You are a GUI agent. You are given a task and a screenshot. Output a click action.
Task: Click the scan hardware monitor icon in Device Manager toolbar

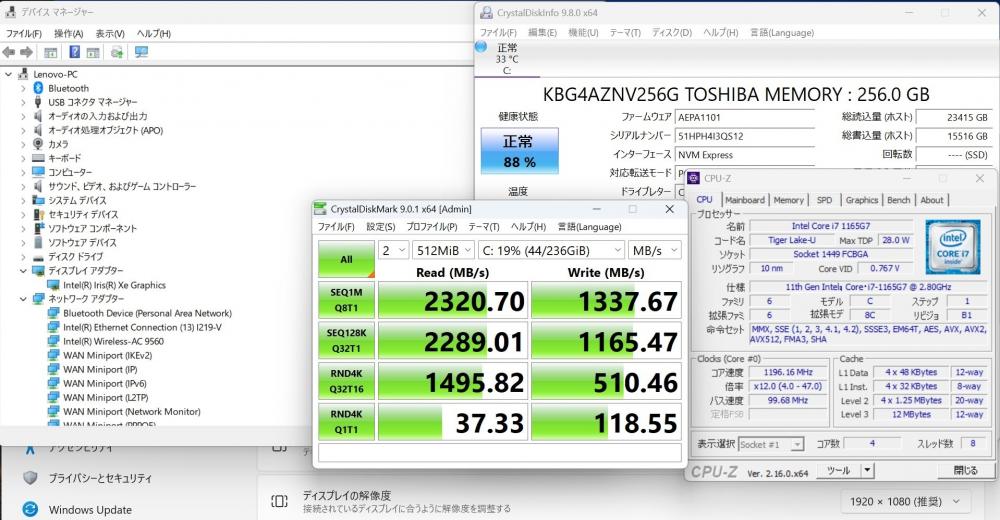(141, 52)
